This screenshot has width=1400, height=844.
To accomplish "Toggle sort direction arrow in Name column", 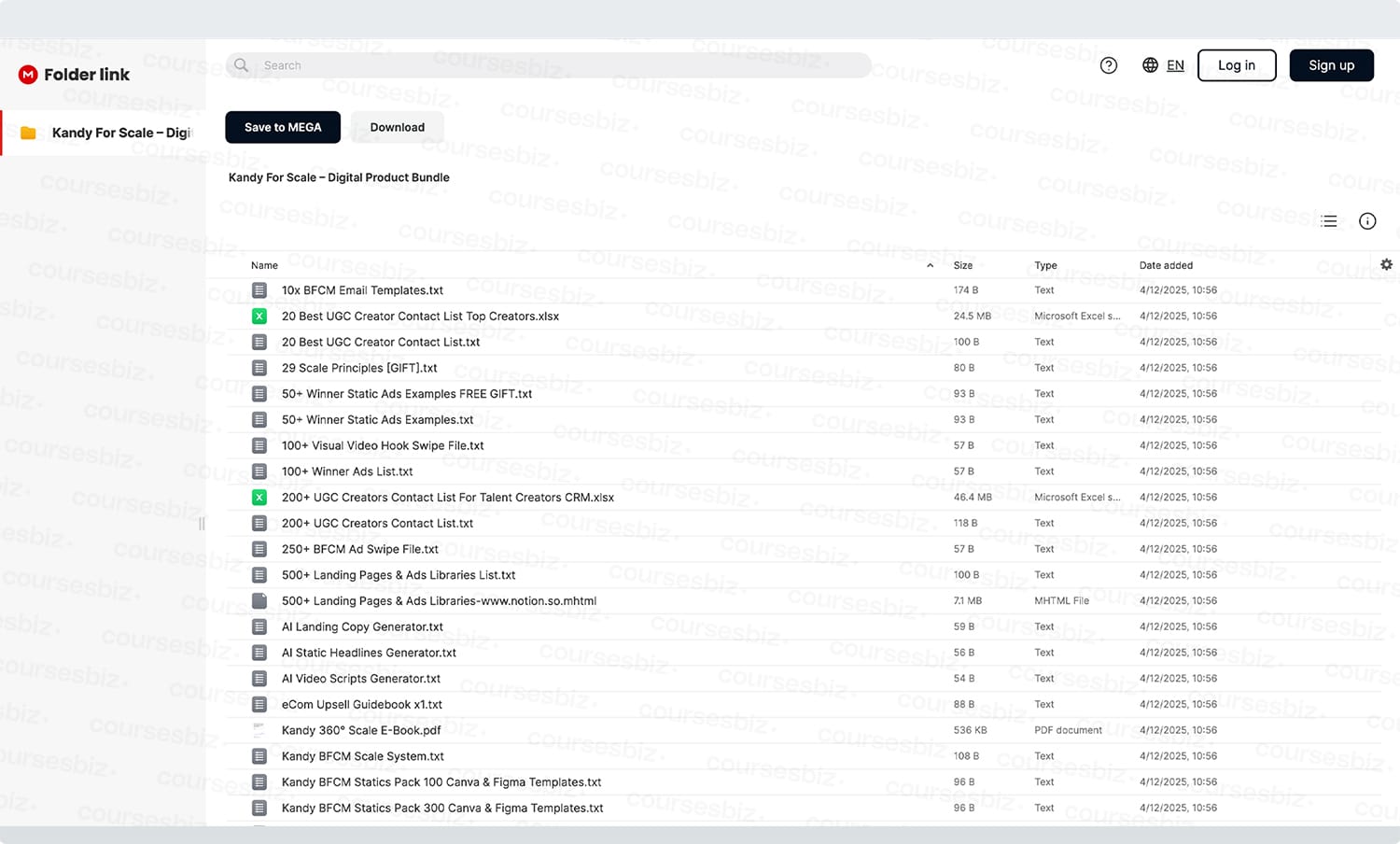I will click(x=931, y=266).
